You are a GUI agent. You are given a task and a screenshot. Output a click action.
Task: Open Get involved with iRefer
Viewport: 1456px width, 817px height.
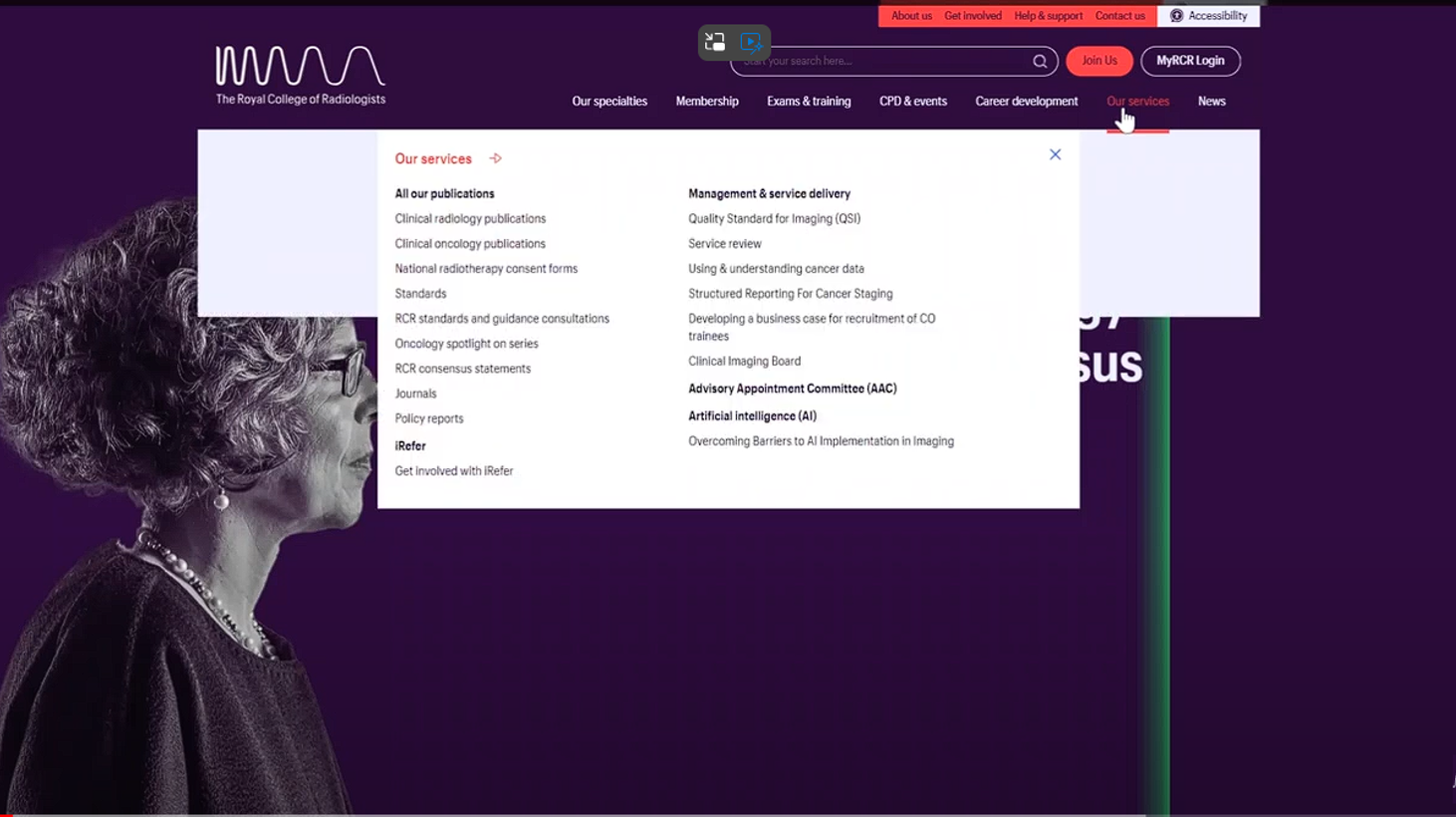point(454,471)
